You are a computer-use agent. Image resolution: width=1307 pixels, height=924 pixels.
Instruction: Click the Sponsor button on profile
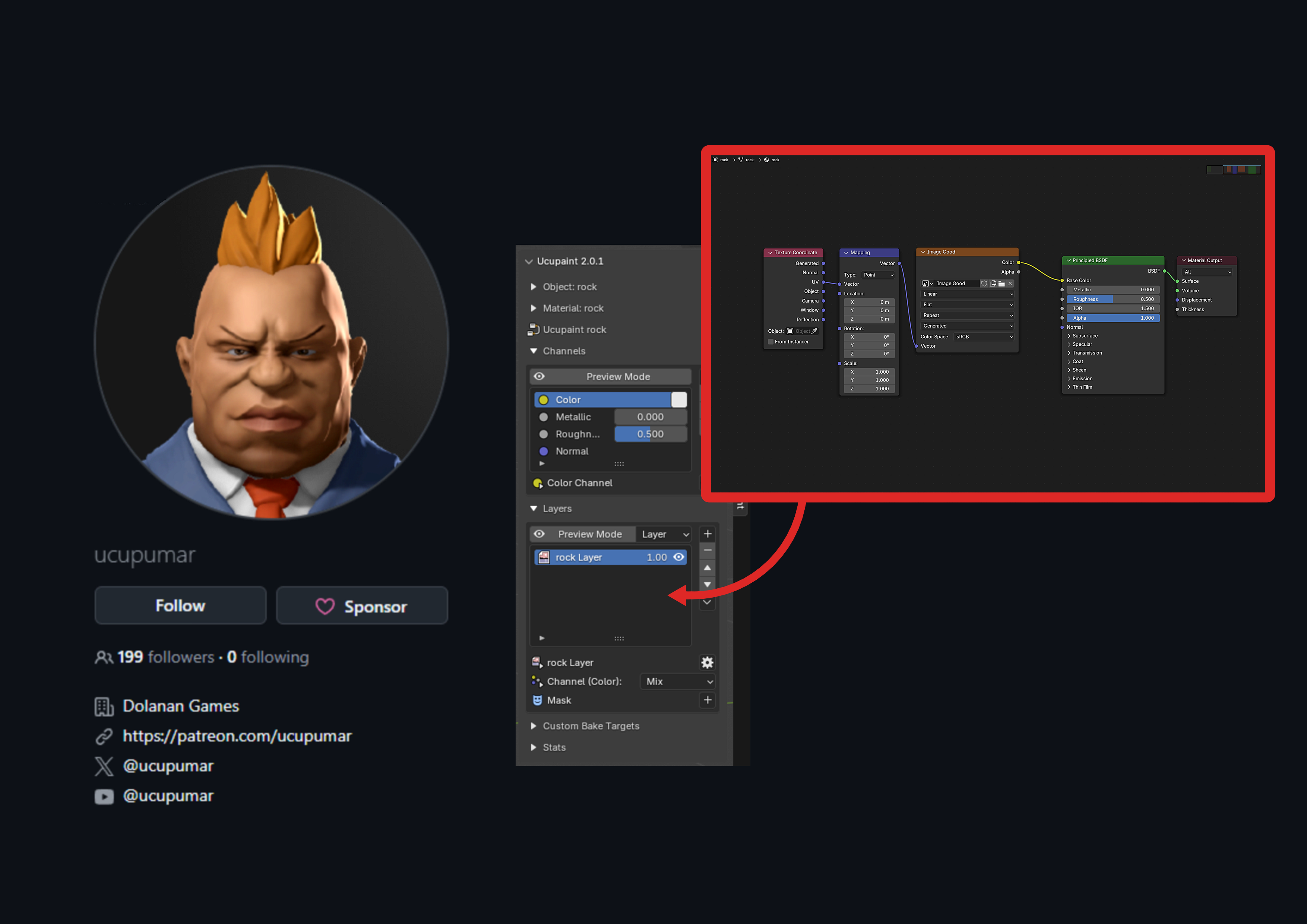tap(362, 605)
